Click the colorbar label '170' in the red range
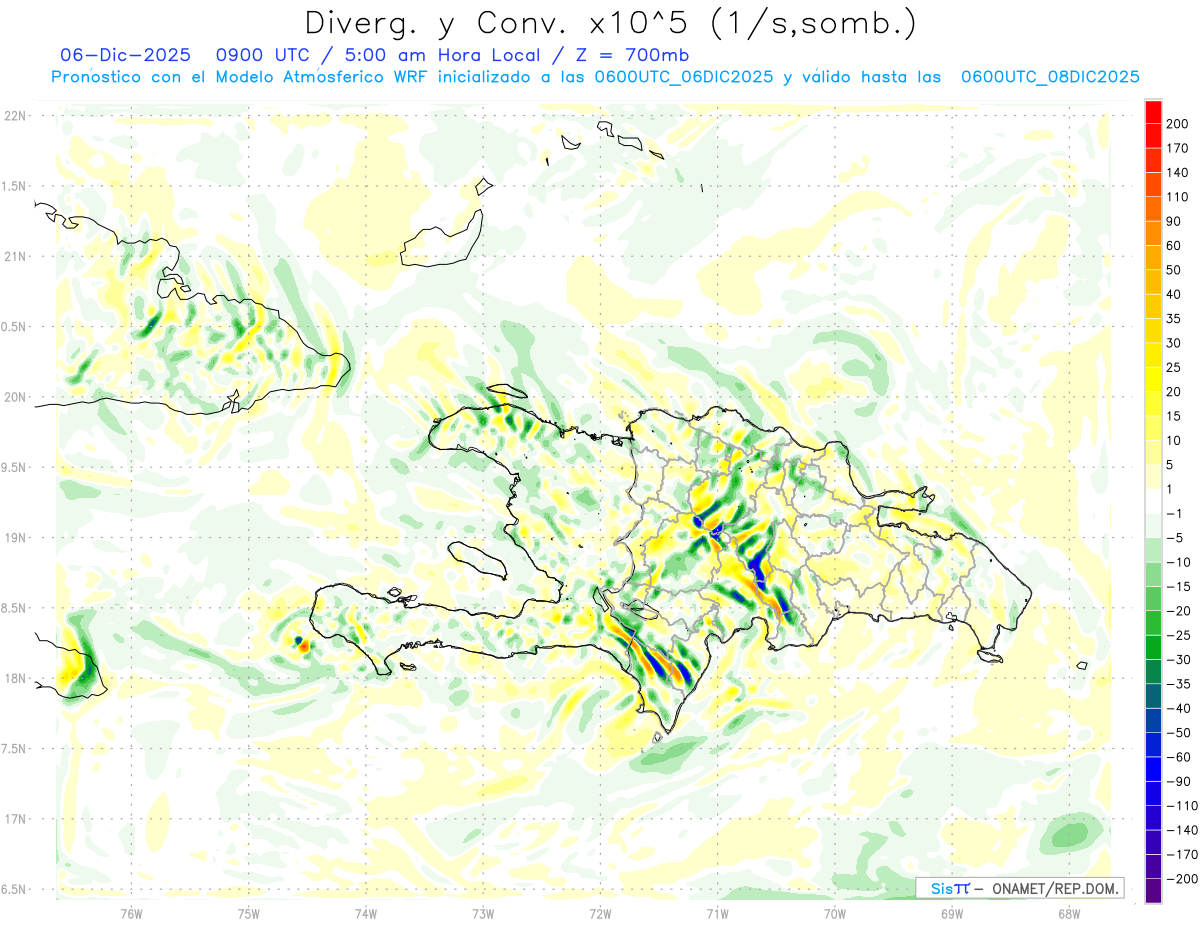This screenshot has width=1200, height=927. click(x=1177, y=148)
